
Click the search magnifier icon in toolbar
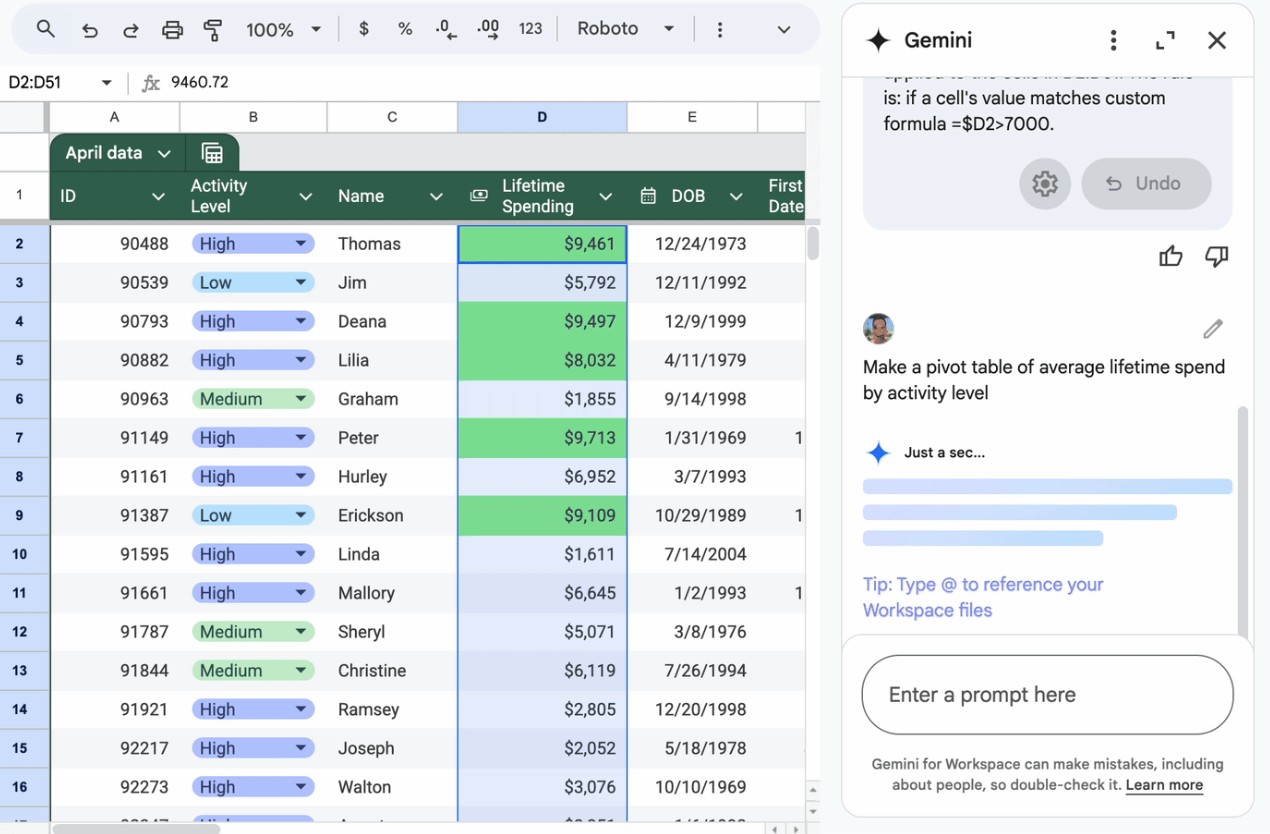tap(45, 29)
